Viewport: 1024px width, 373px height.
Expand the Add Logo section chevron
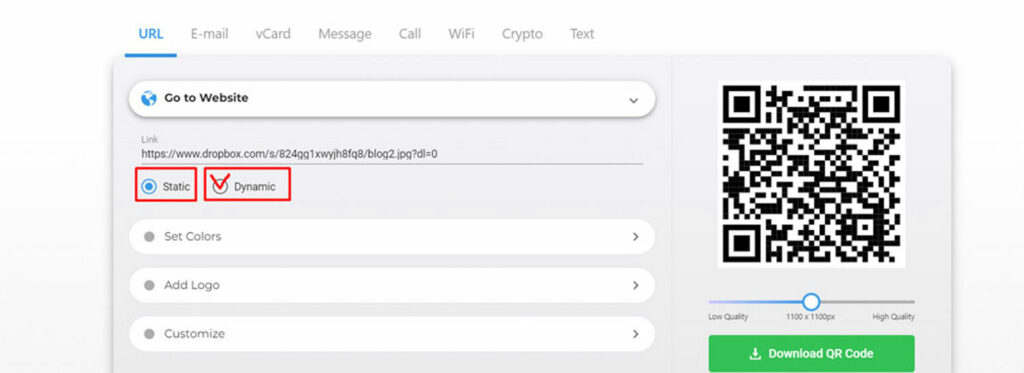(635, 285)
